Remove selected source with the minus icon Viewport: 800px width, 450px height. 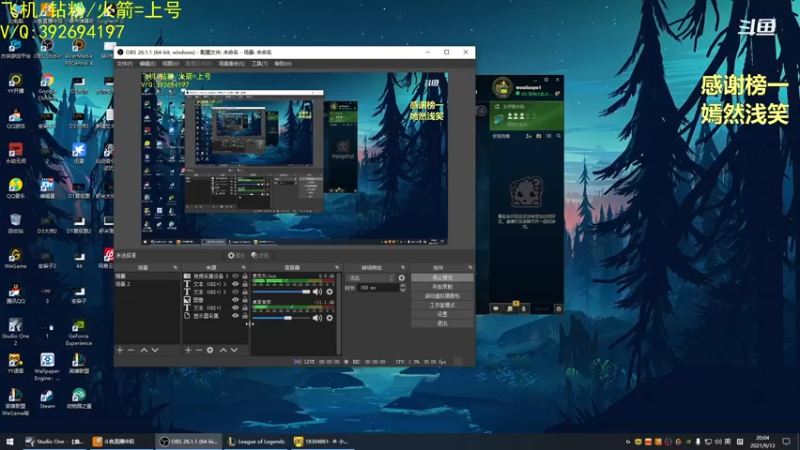(199, 350)
